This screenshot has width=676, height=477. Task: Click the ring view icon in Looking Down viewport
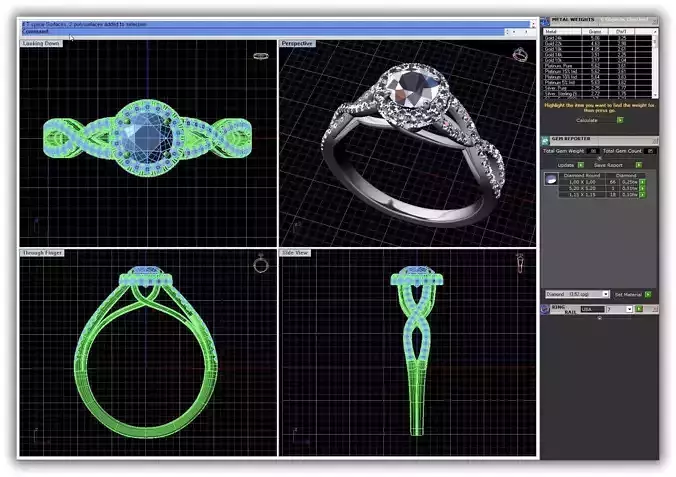[x=261, y=56]
